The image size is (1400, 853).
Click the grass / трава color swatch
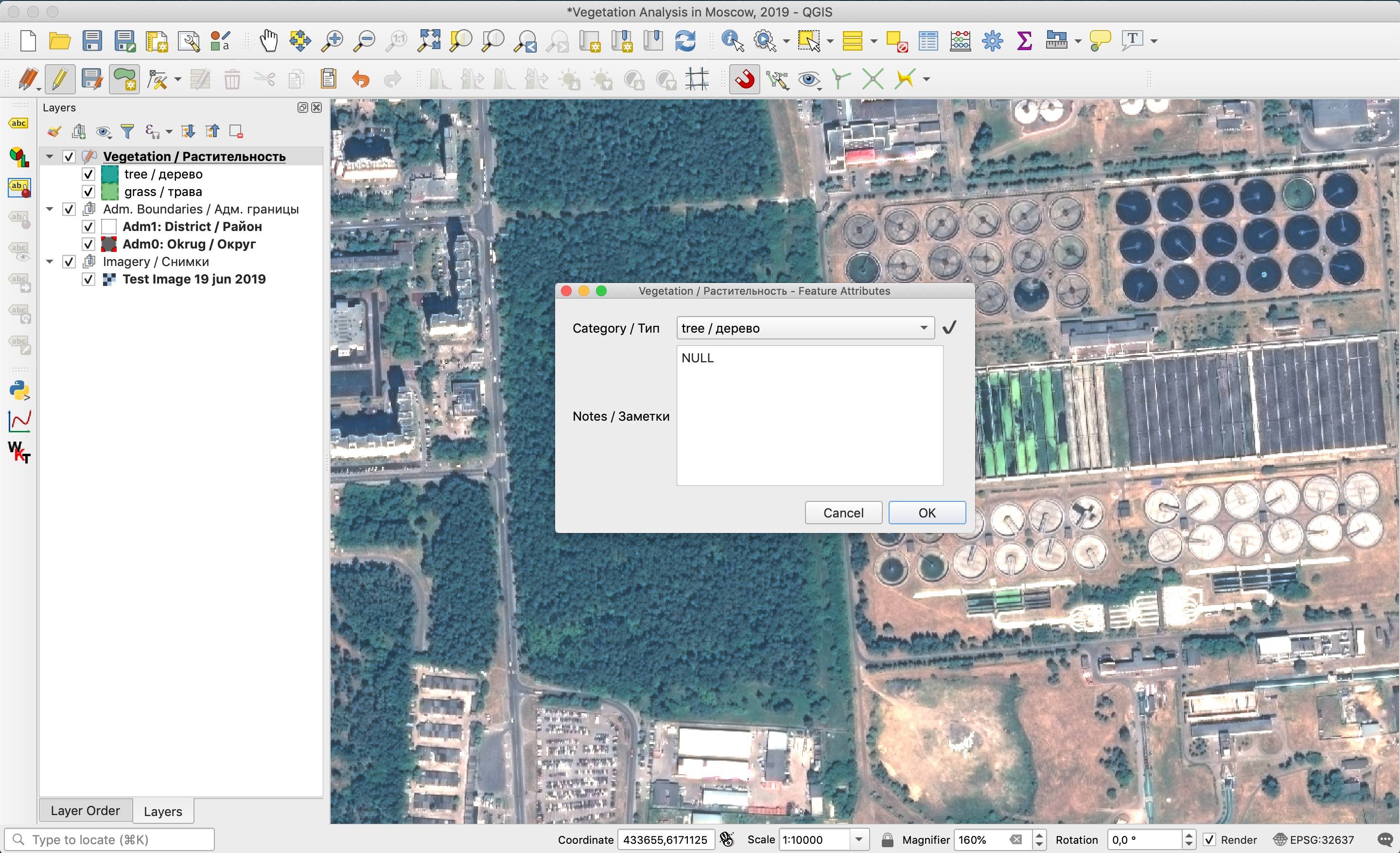click(109, 192)
